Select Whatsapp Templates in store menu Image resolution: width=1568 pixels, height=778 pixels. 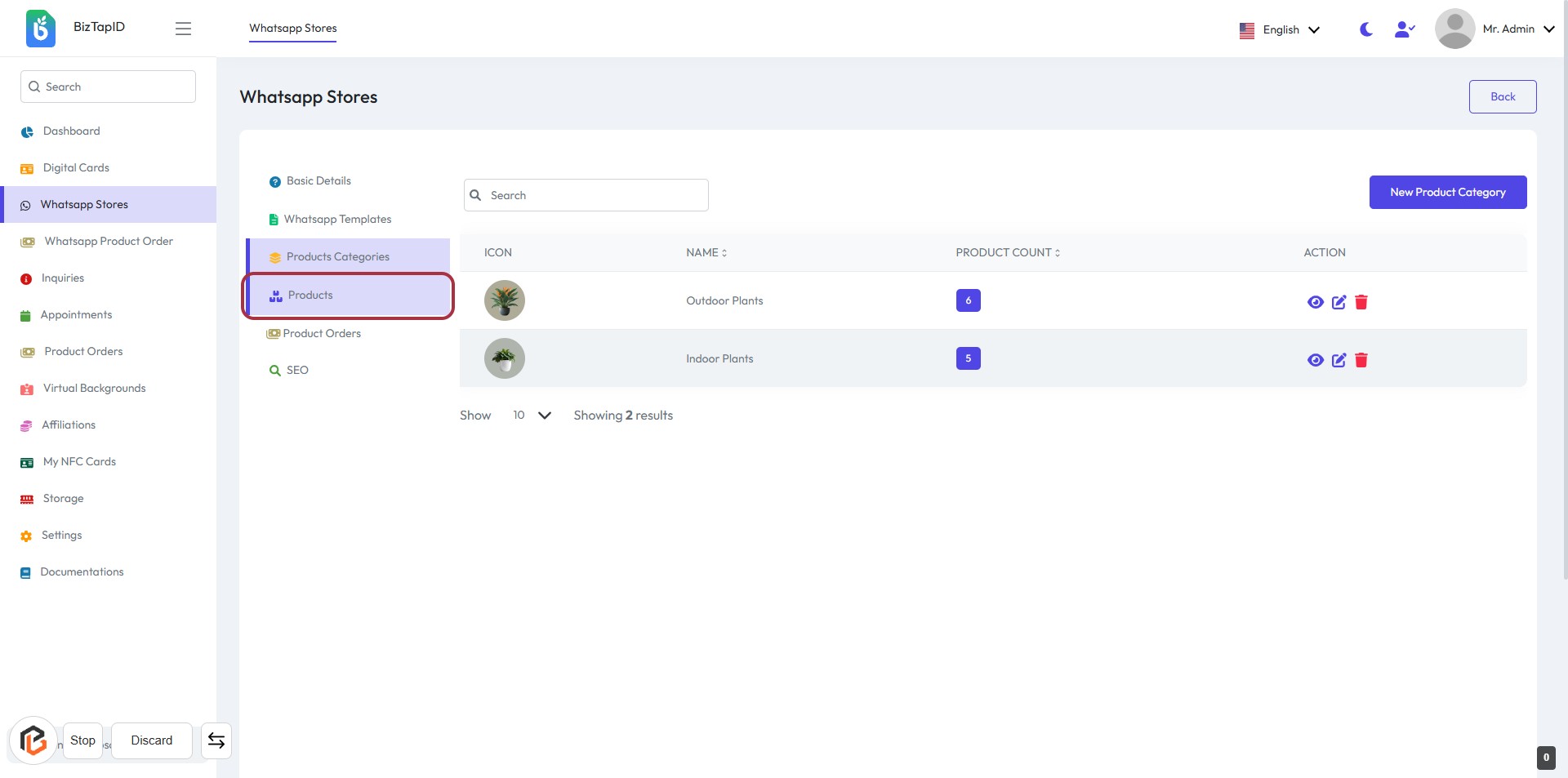click(x=337, y=219)
